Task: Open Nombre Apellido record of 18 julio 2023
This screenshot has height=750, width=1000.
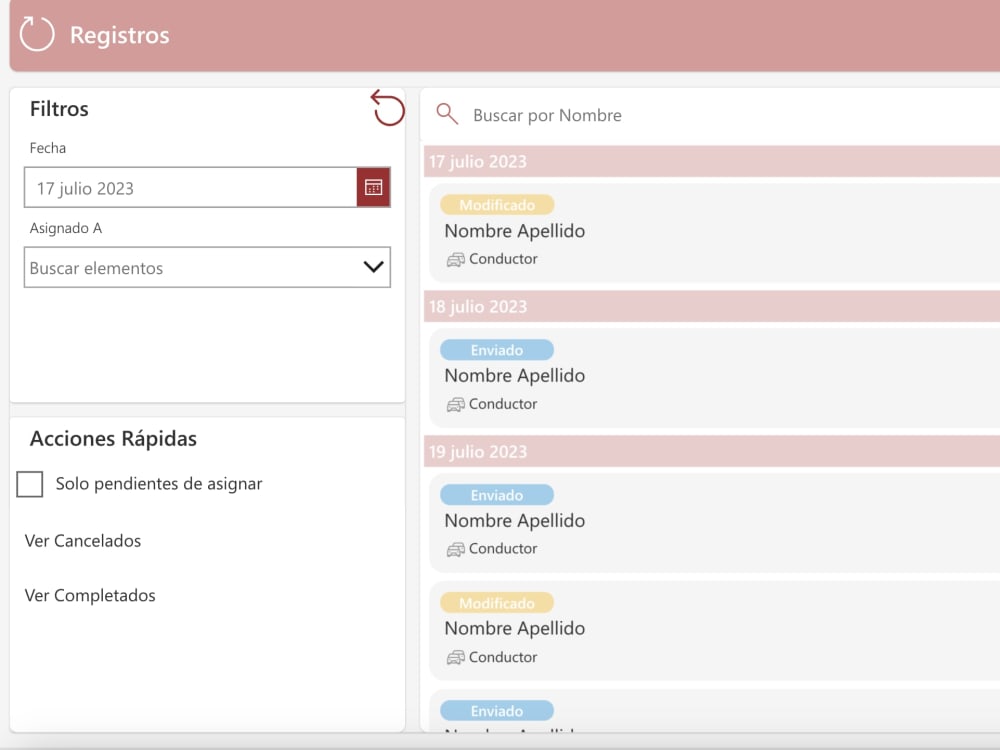Action: tap(515, 376)
